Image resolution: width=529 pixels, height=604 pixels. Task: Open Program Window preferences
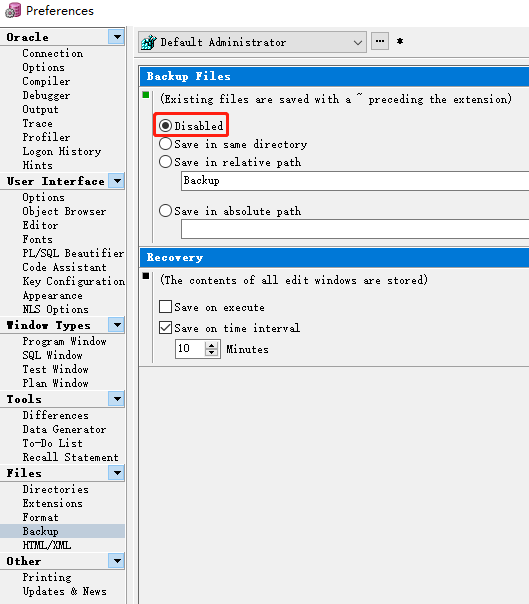click(x=64, y=341)
